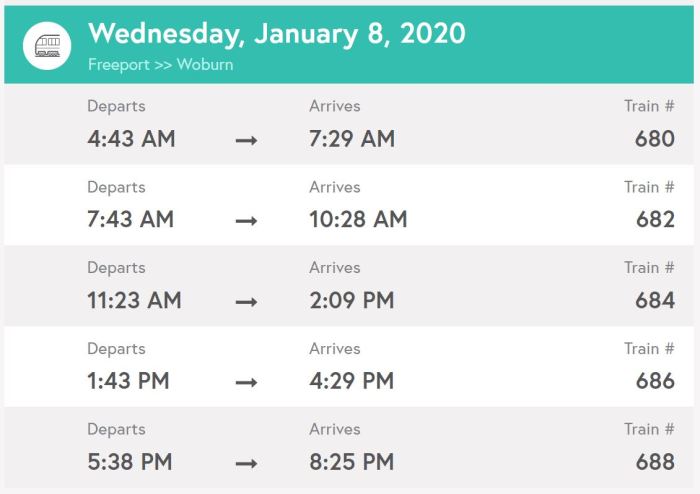Choose train number 682
Screen dimensions: 700x494
coord(655,220)
